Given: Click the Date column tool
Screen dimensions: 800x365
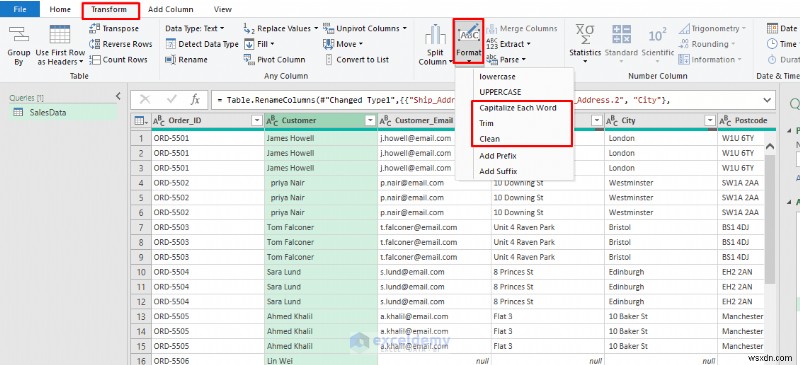Looking at the screenshot, I should 782,29.
